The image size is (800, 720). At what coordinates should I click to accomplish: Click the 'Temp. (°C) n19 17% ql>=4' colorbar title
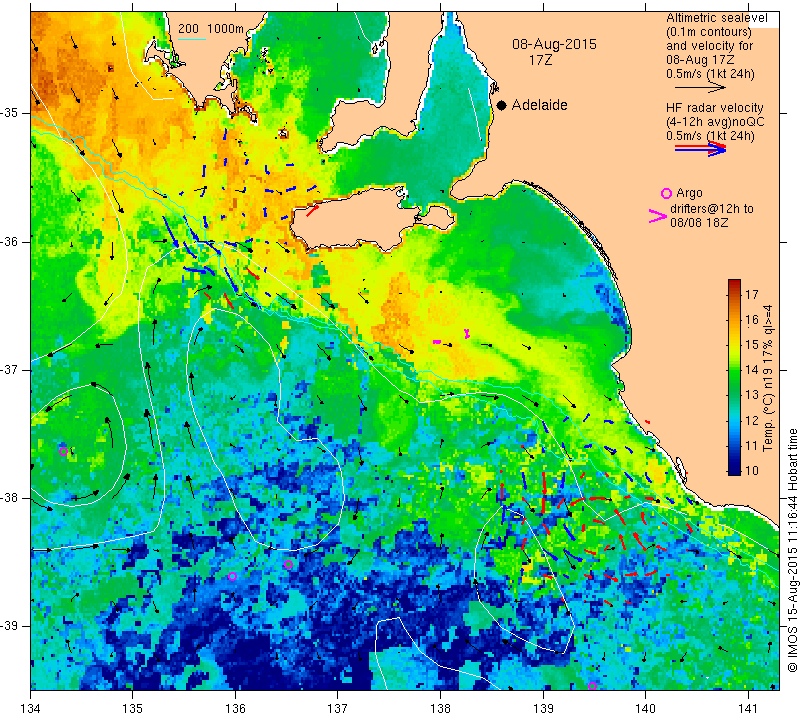[767, 378]
